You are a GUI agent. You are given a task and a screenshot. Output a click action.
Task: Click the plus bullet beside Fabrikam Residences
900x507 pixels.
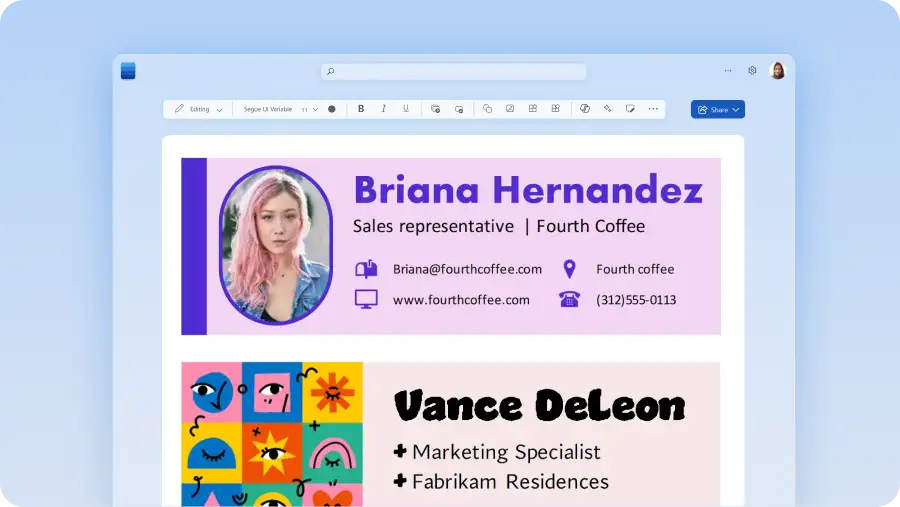pos(400,481)
